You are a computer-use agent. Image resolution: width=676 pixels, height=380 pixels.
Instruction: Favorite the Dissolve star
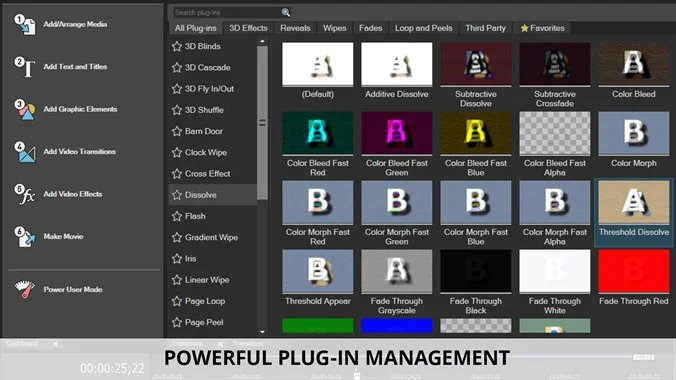[x=177, y=195]
